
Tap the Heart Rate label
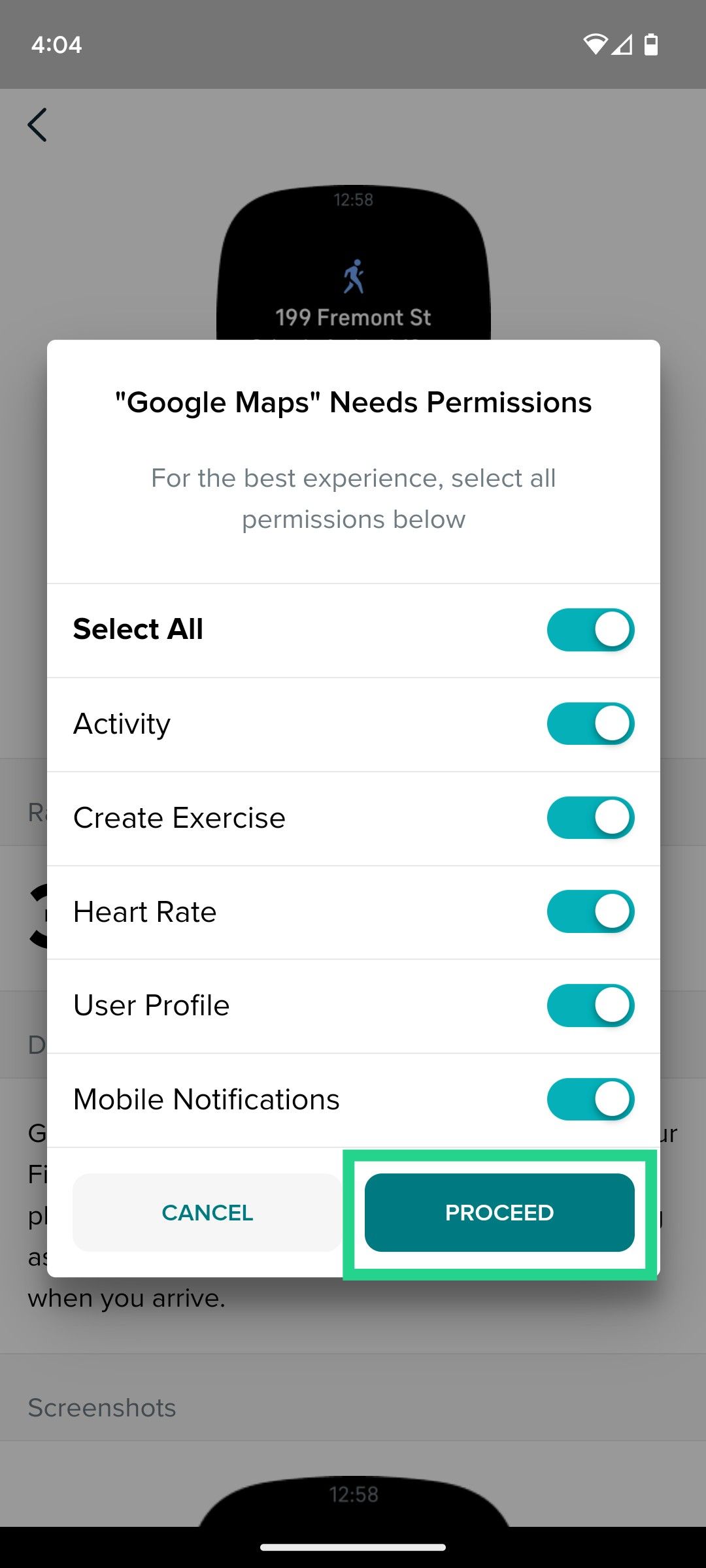144,912
